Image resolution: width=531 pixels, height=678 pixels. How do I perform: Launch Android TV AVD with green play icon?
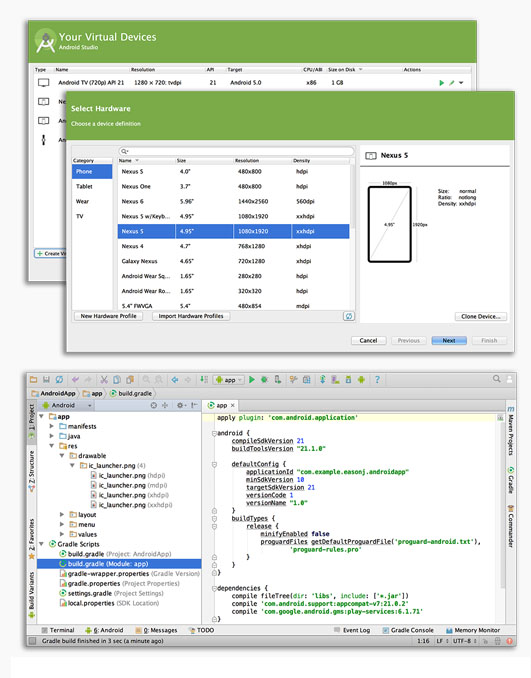click(441, 83)
